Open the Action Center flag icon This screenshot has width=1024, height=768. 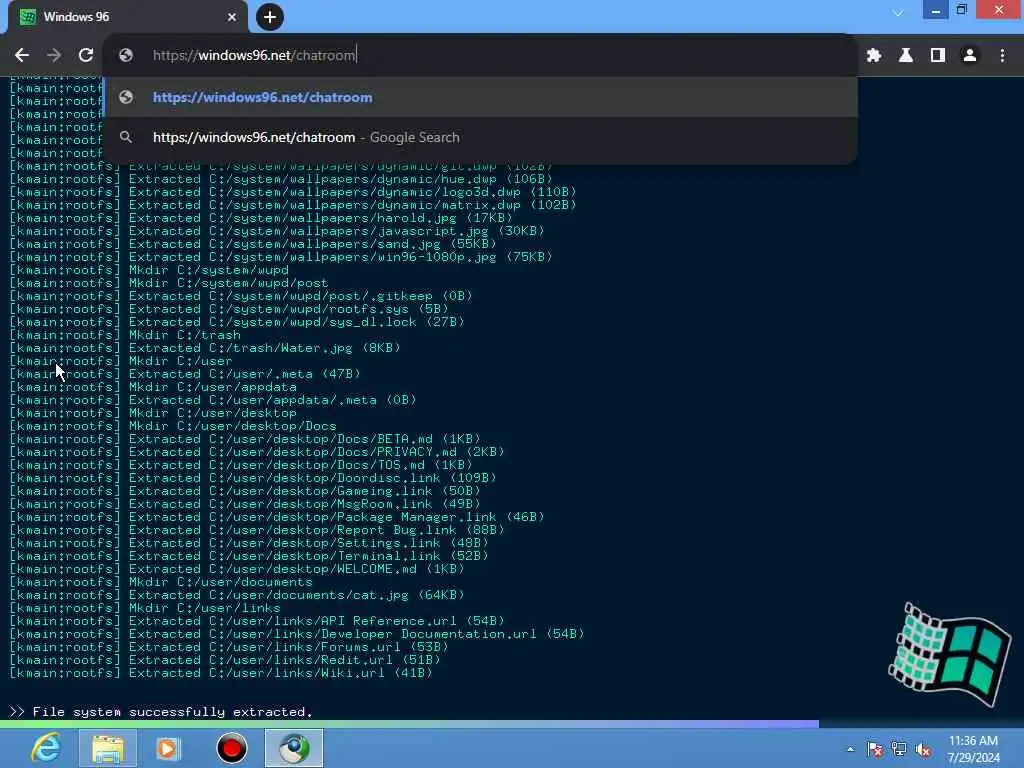click(874, 749)
